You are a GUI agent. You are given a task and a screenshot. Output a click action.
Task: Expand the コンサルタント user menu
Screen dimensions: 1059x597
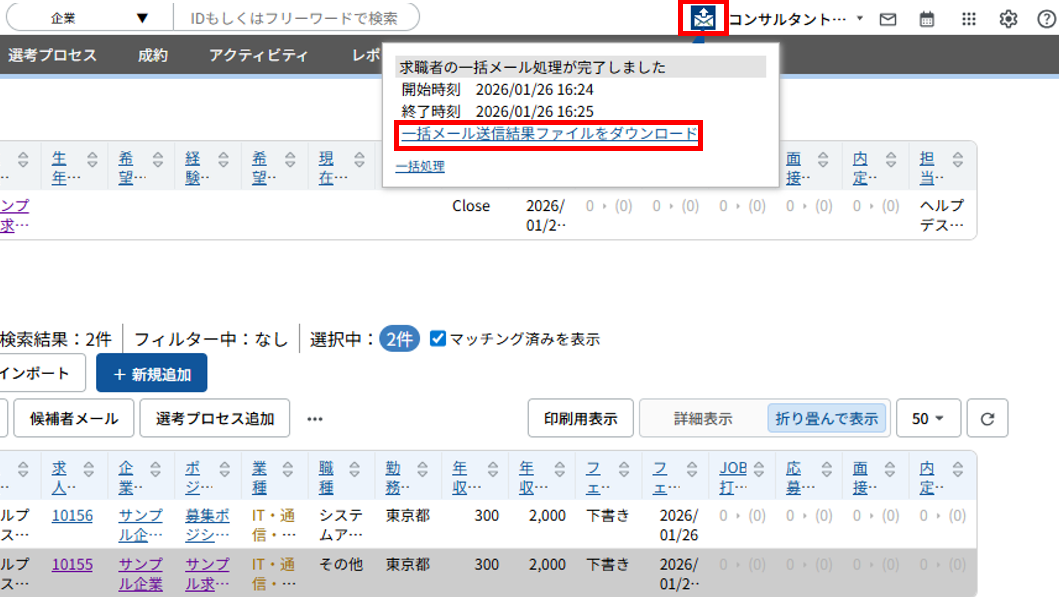pos(795,19)
